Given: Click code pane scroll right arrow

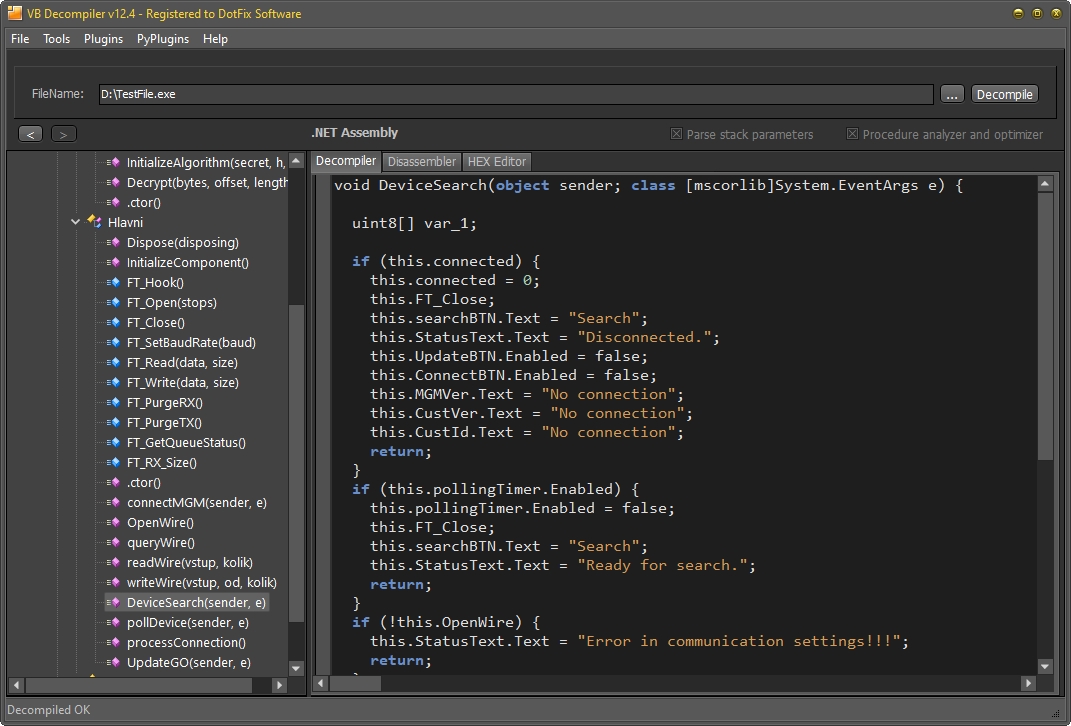Looking at the screenshot, I should pos(1029,684).
